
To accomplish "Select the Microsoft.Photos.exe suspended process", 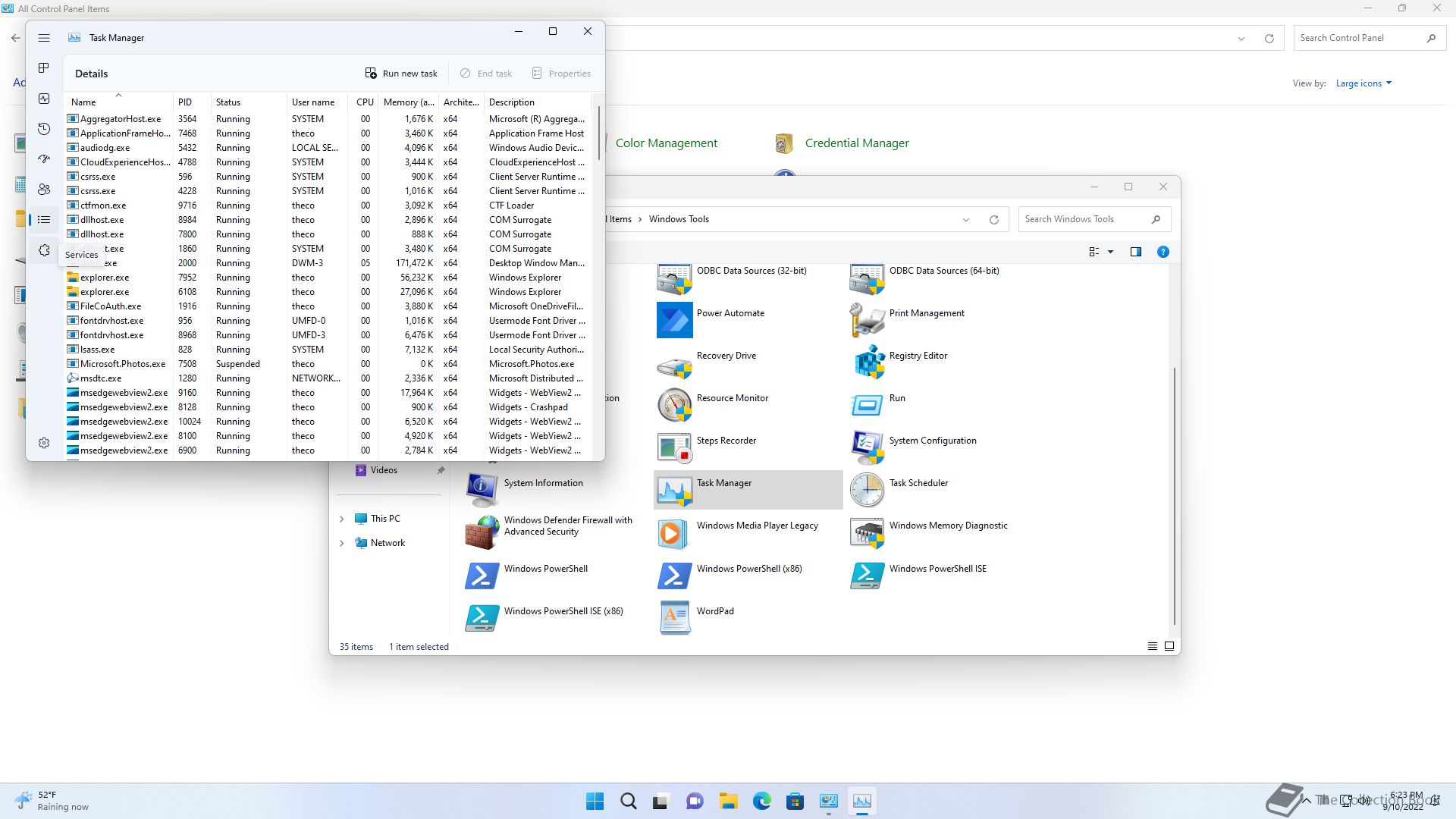I will [328, 364].
